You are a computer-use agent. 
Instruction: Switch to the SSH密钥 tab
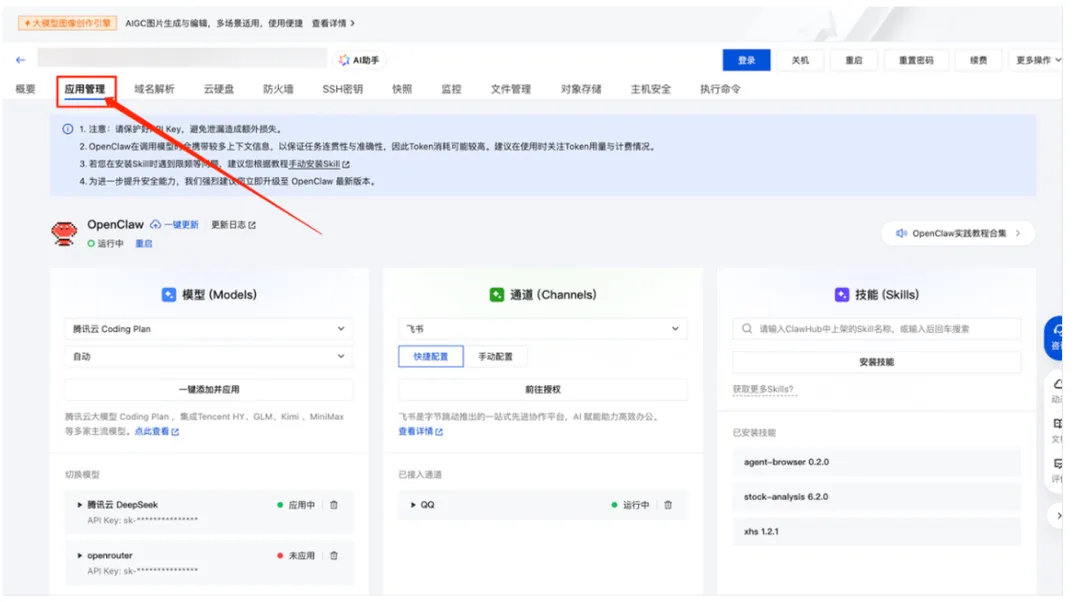(342, 89)
